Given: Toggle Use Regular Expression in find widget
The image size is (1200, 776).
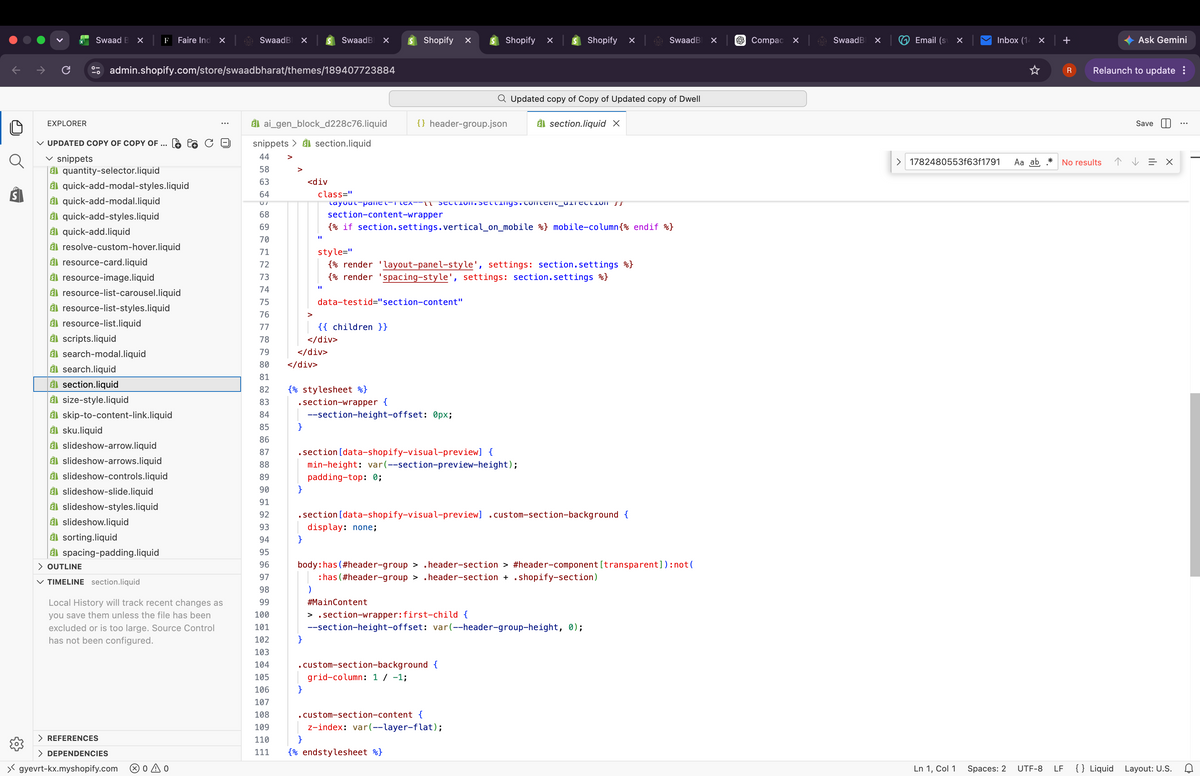Looking at the screenshot, I should pyautogui.click(x=1048, y=162).
